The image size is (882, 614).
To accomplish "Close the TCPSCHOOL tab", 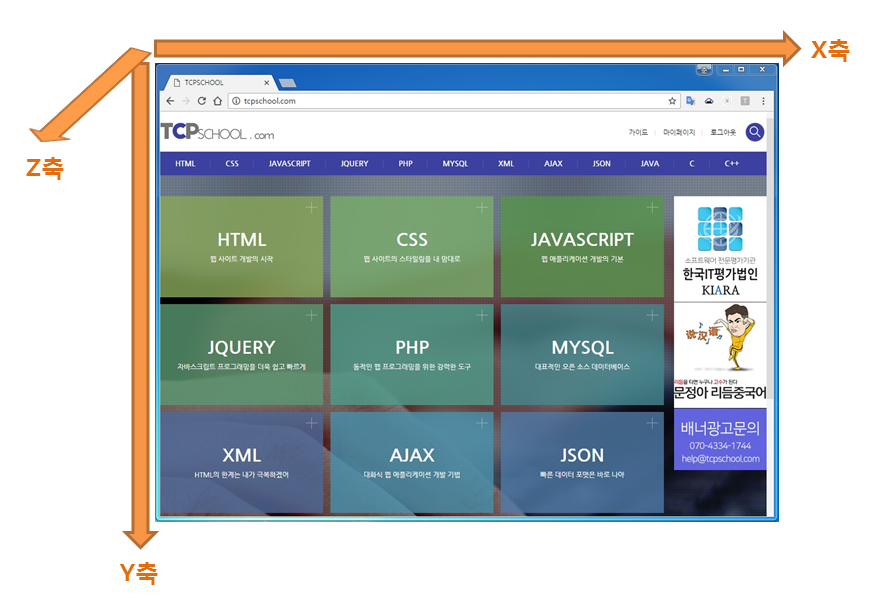I will click(267, 83).
